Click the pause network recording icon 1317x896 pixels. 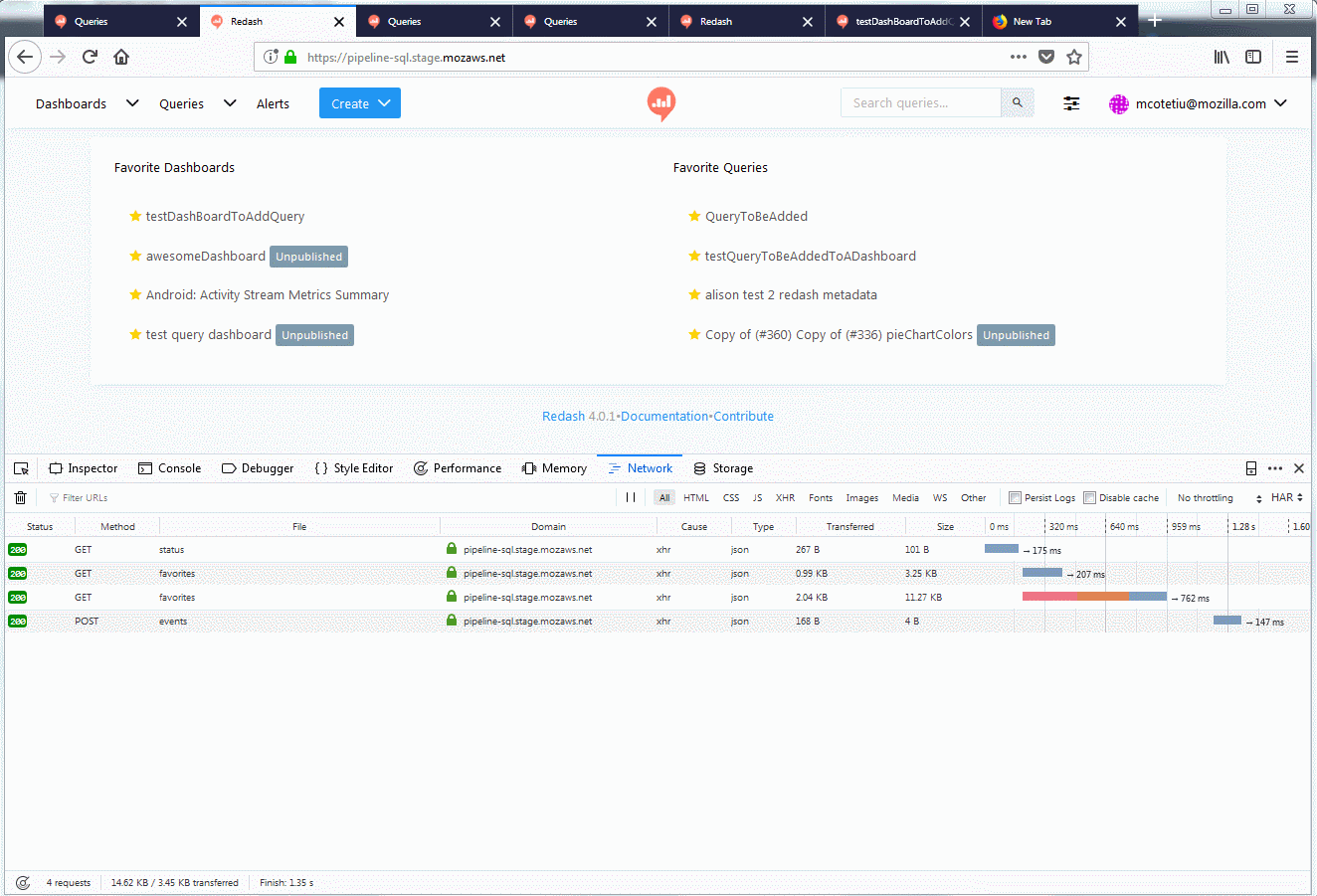coord(632,496)
